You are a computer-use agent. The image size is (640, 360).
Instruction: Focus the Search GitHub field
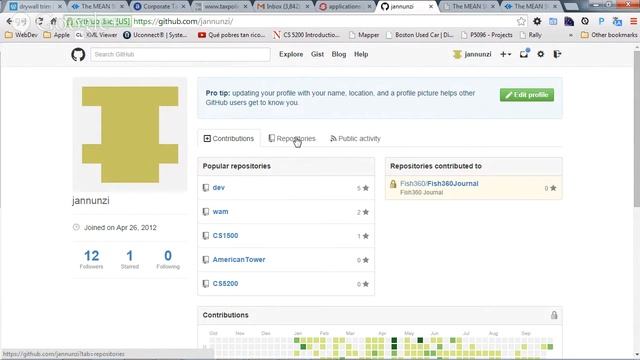click(x=180, y=54)
